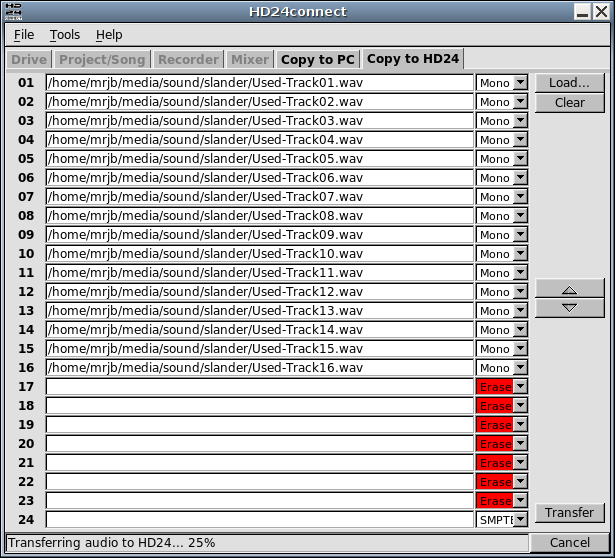This screenshot has height=558, width=615.
Task: Click the Transfer button
Action: pyautogui.click(x=569, y=513)
